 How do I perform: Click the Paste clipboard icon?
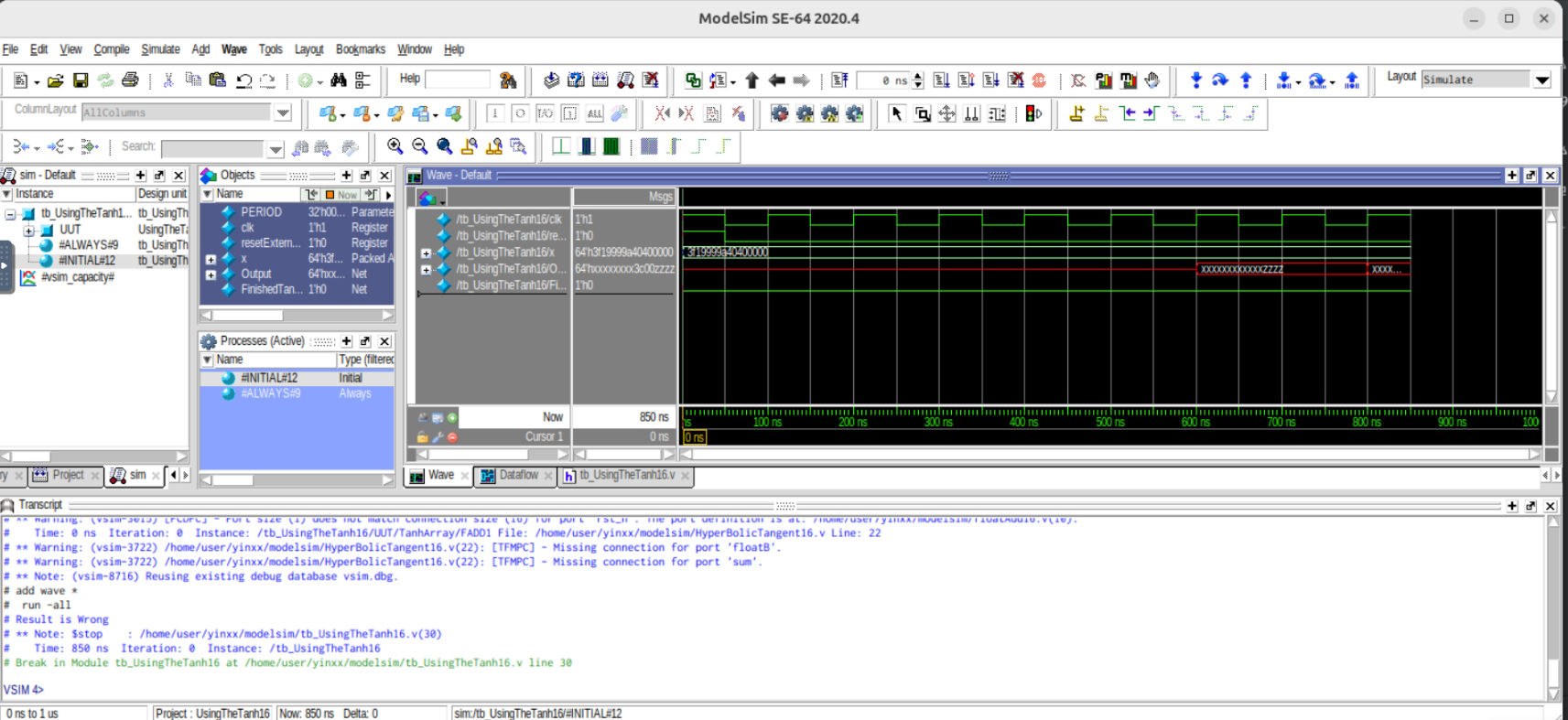218,81
